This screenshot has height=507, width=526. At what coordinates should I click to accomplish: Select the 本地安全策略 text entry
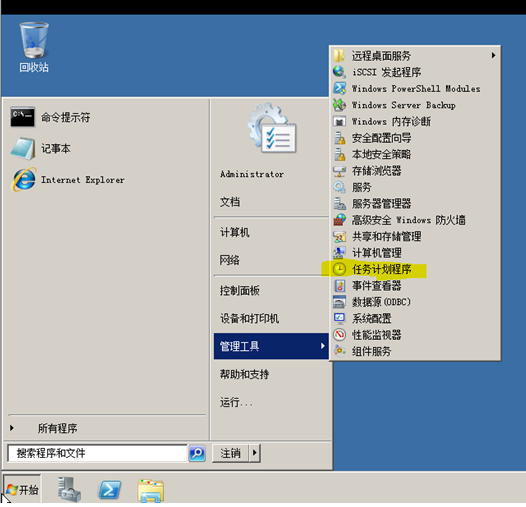[x=381, y=154]
